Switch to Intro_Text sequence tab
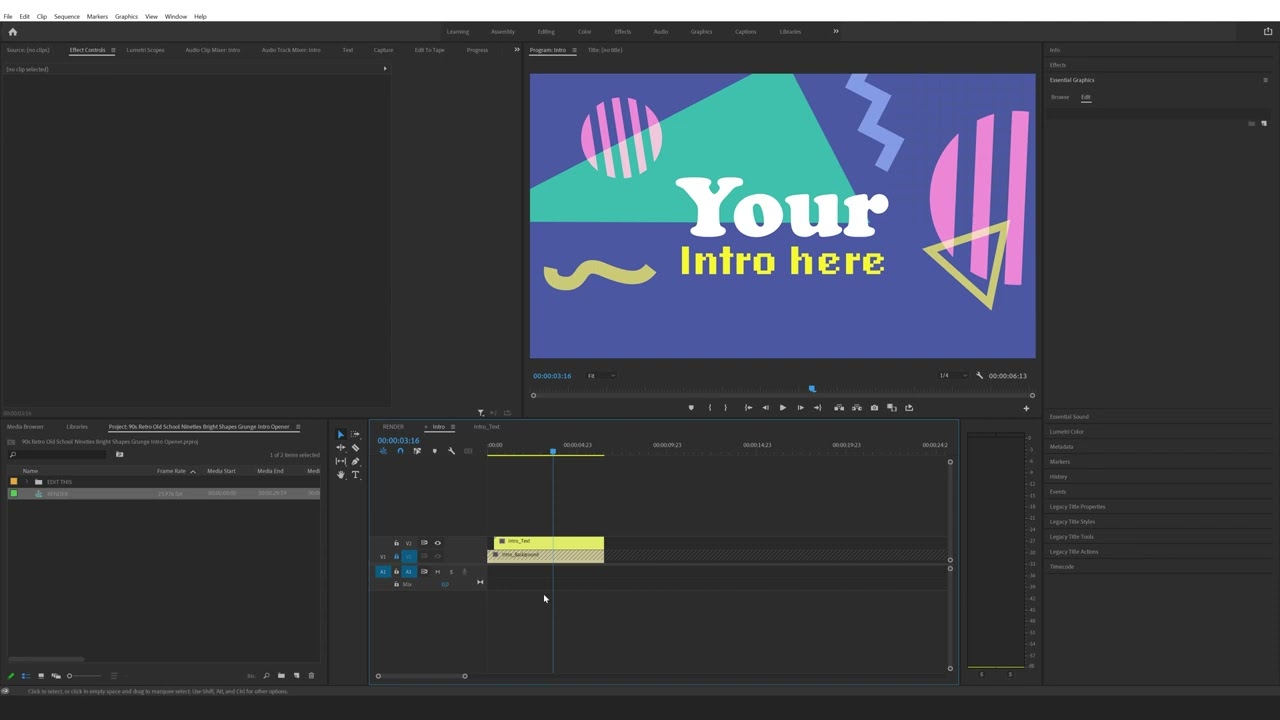This screenshot has width=1280, height=720. pyautogui.click(x=486, y=427)
